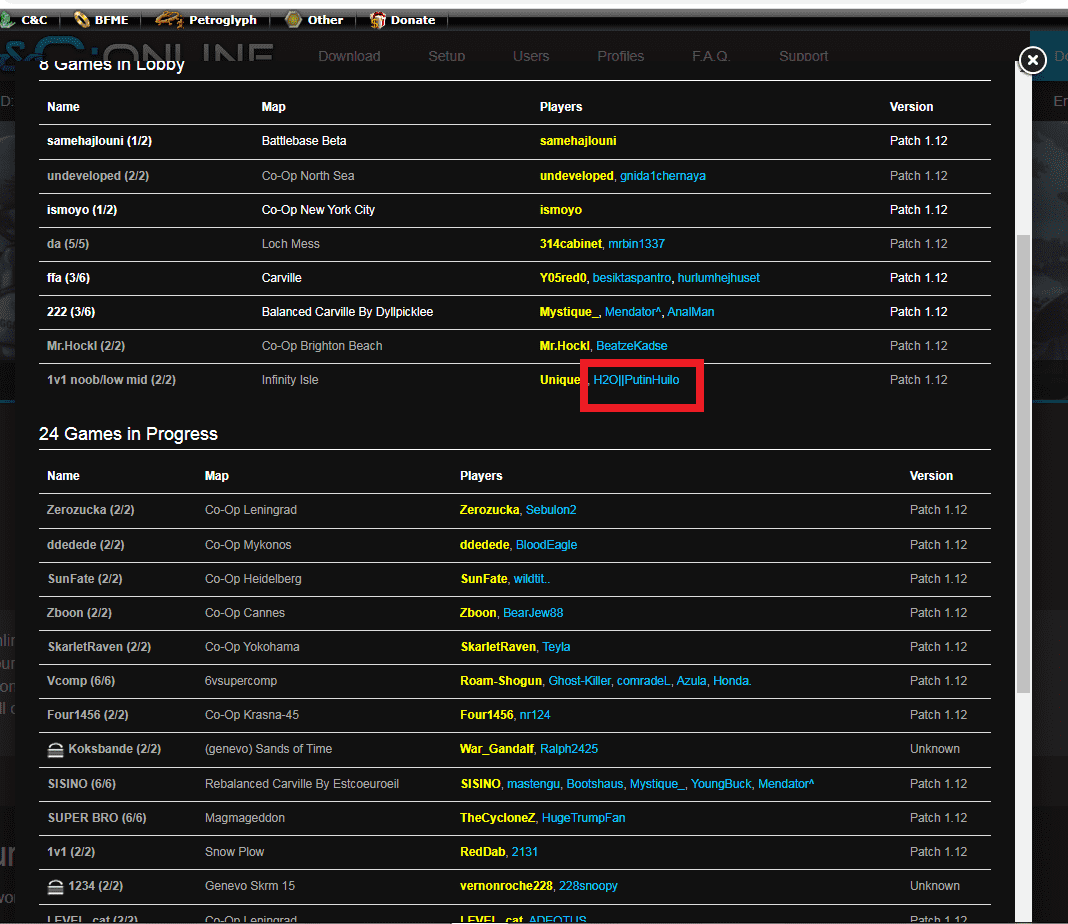Open the Support navigation item
1068x924 pixels.
coord(803,56)
